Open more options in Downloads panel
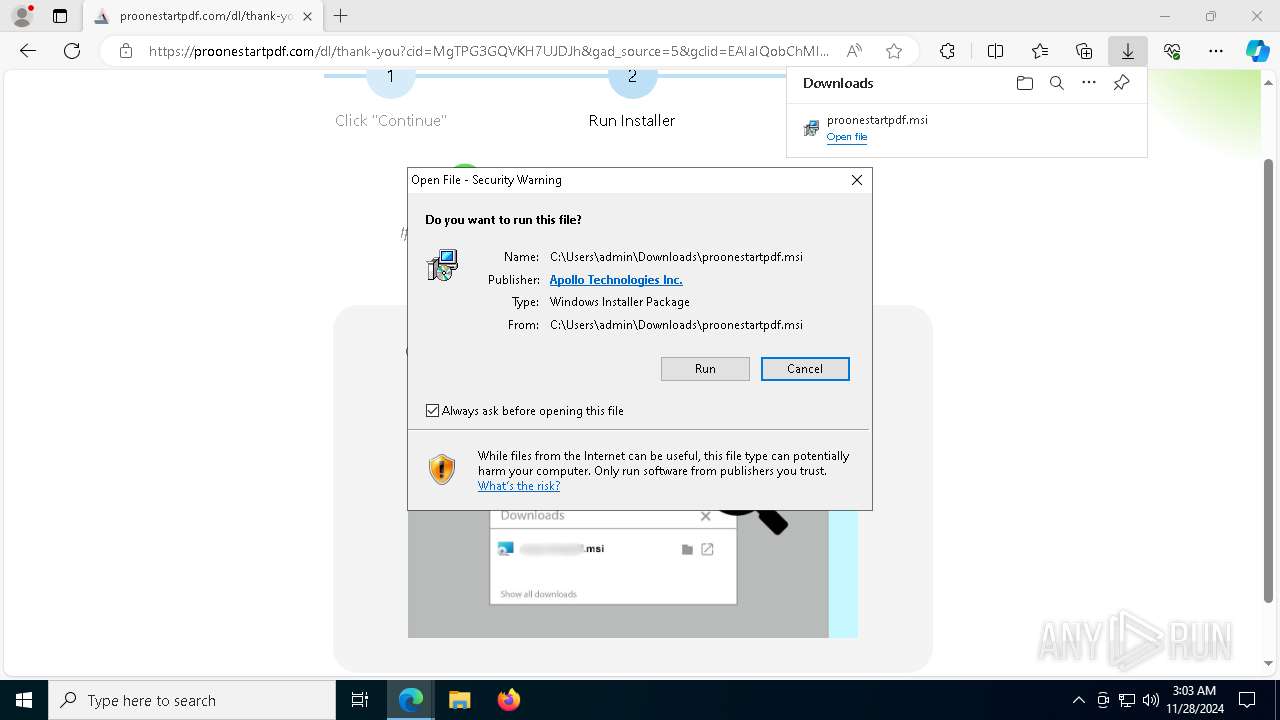1280x720 pixels. click(x=1089, y=83)
